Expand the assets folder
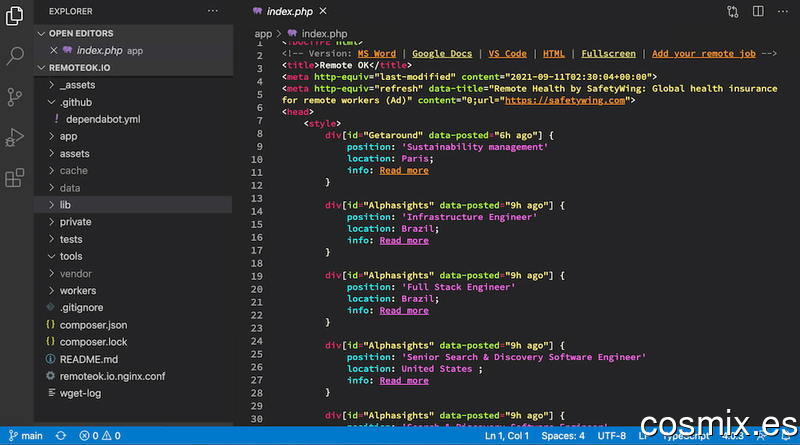The image size is (800, 445). 69,154
